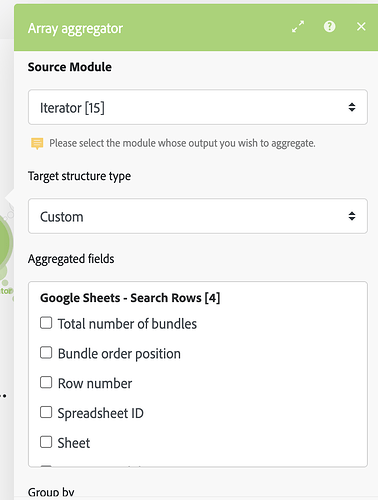Open the Source Module dropdown
This screenshot has width=378, height=500.
pyautogui.click(x=198, y=107)
